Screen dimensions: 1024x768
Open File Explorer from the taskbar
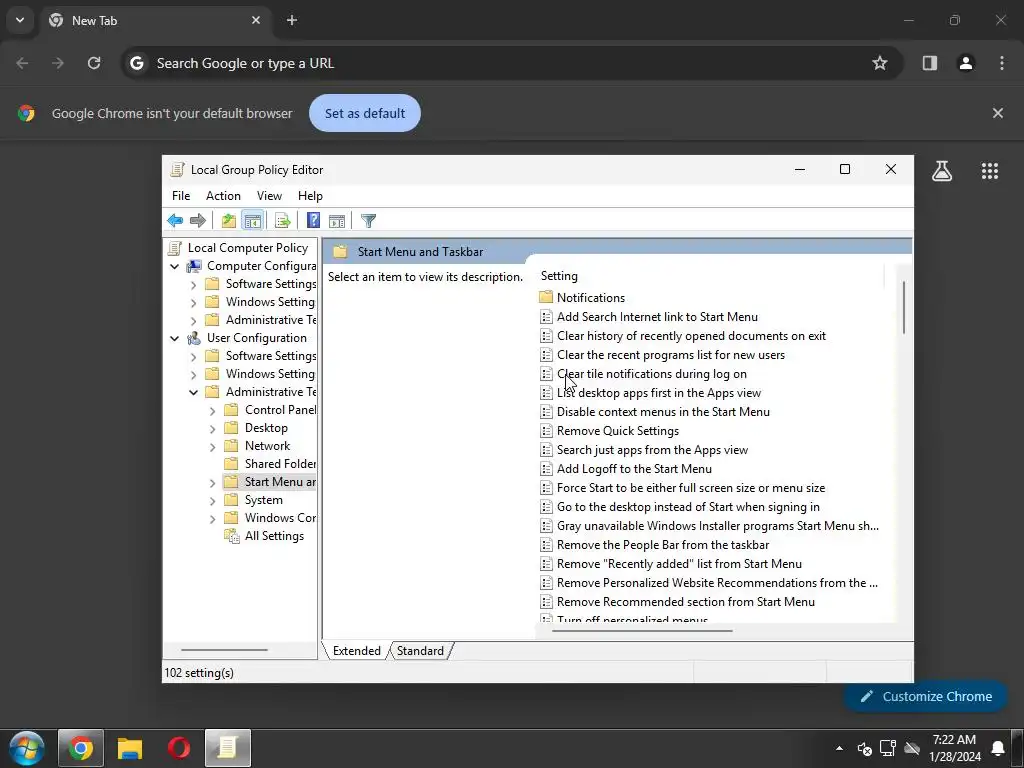click(x=129, y=748)
